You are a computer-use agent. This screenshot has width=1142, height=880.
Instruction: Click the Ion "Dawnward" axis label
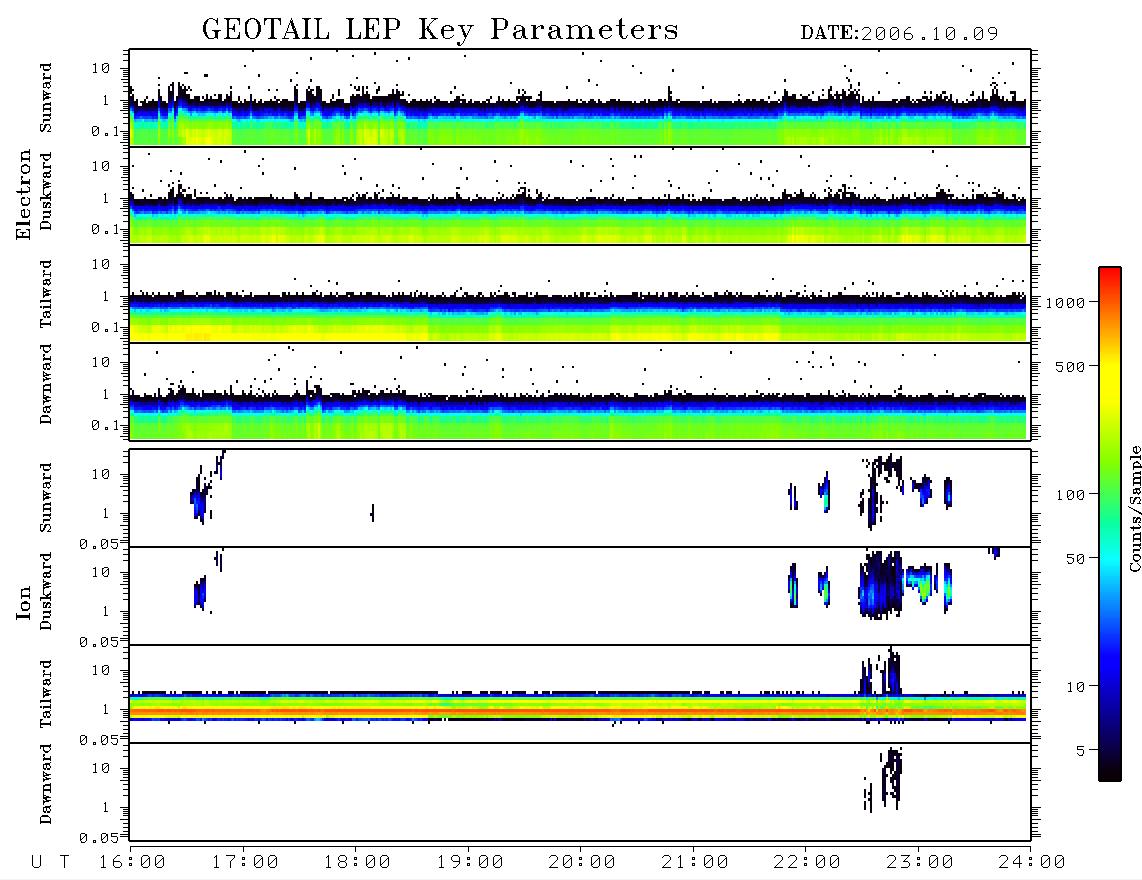click(x=46, y=784)
